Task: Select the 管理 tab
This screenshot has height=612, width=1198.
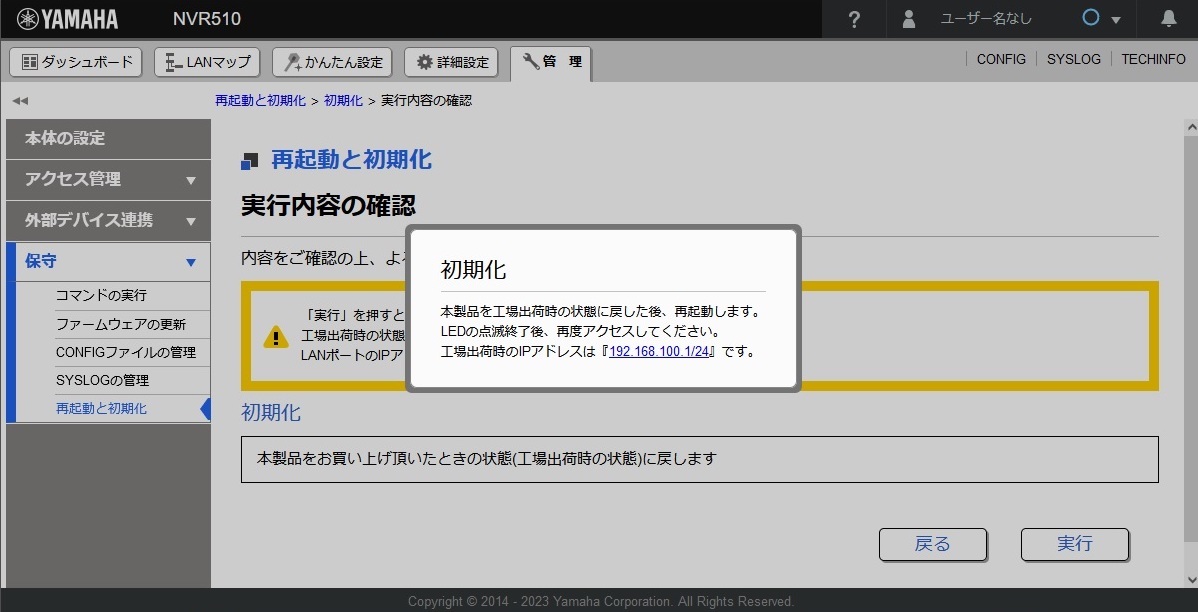Action: pyautogui.click(x=551, y=63)
